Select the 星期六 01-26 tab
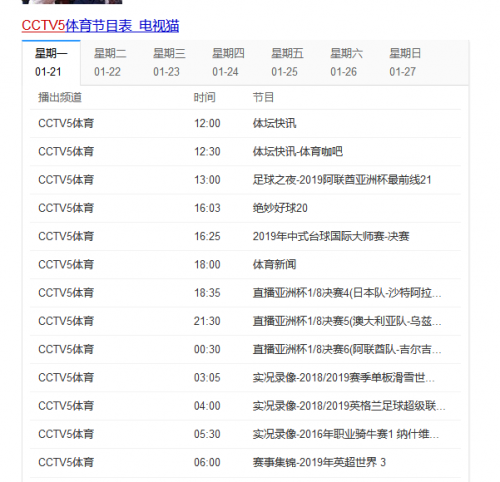Image resolution: width=500 pixels, height=482 pixels. point(346,62)
